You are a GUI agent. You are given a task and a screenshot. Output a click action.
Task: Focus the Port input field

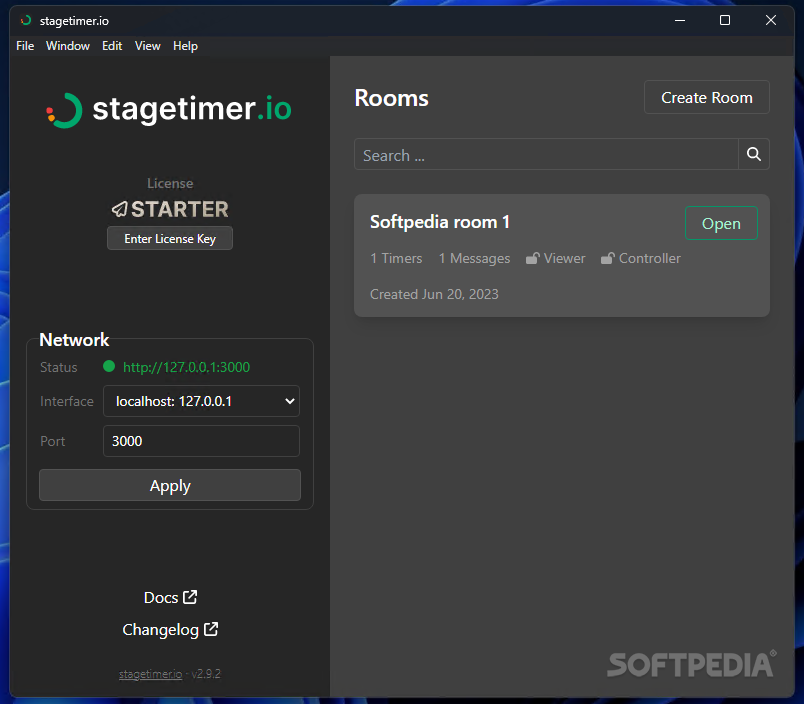pos(201,441)
